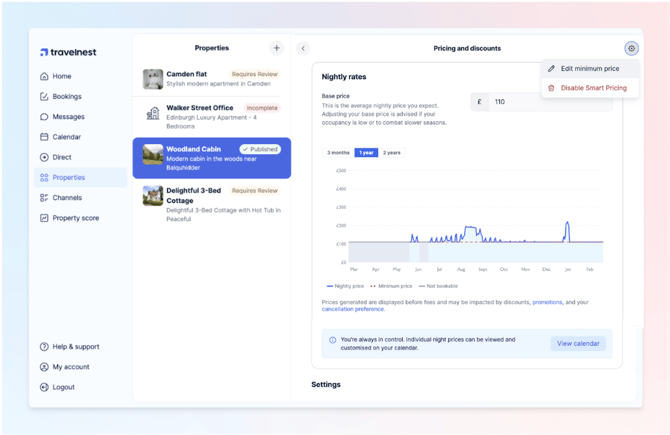This screenshot has height=435, width=670.
Task: Open Property score page
Action: (80, 218)
